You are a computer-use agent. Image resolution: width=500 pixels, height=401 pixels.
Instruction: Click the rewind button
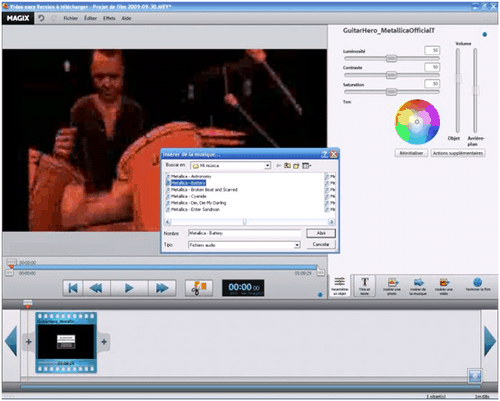[x=96, y=288]
